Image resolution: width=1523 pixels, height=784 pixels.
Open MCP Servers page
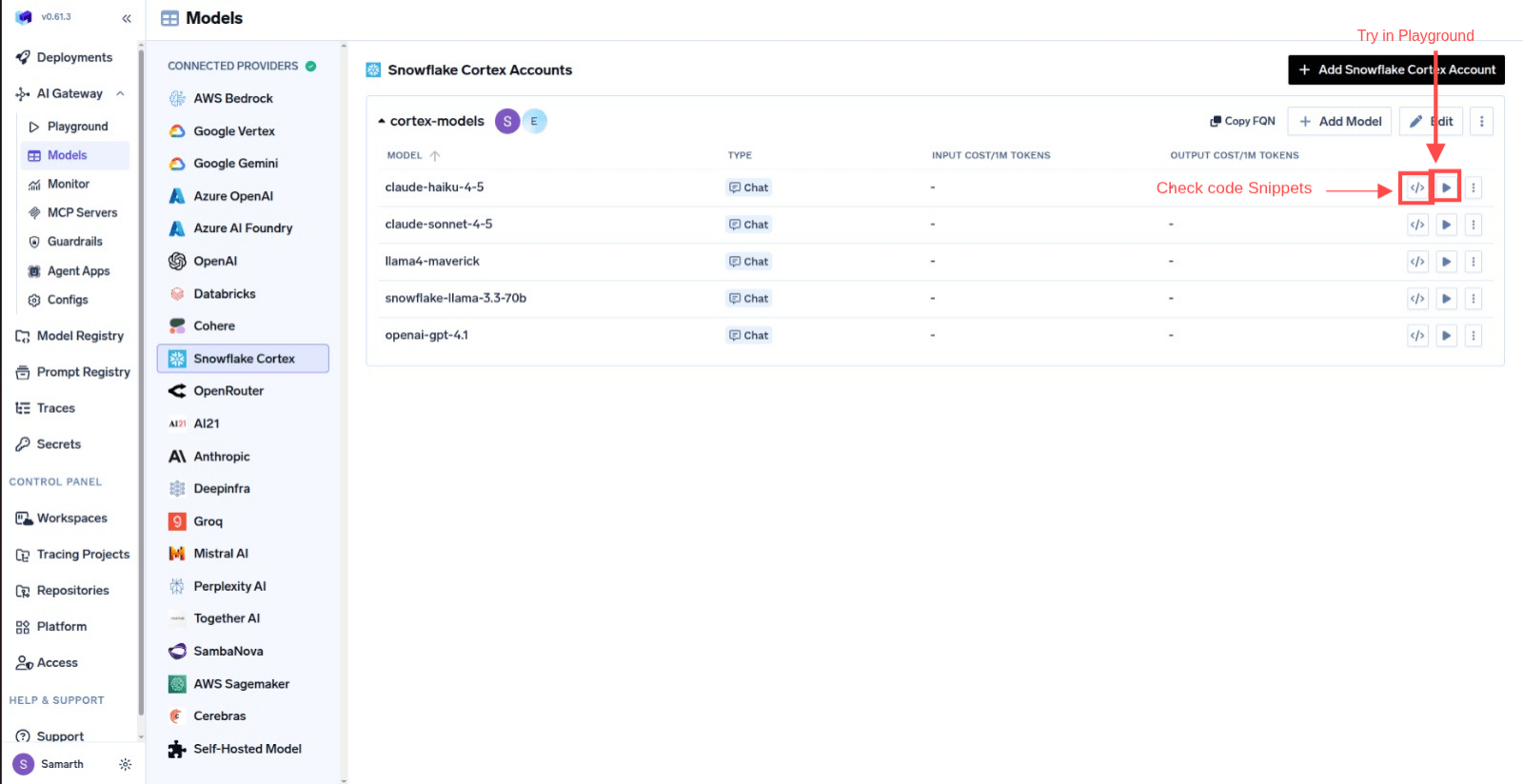click(x=74, y=213)
